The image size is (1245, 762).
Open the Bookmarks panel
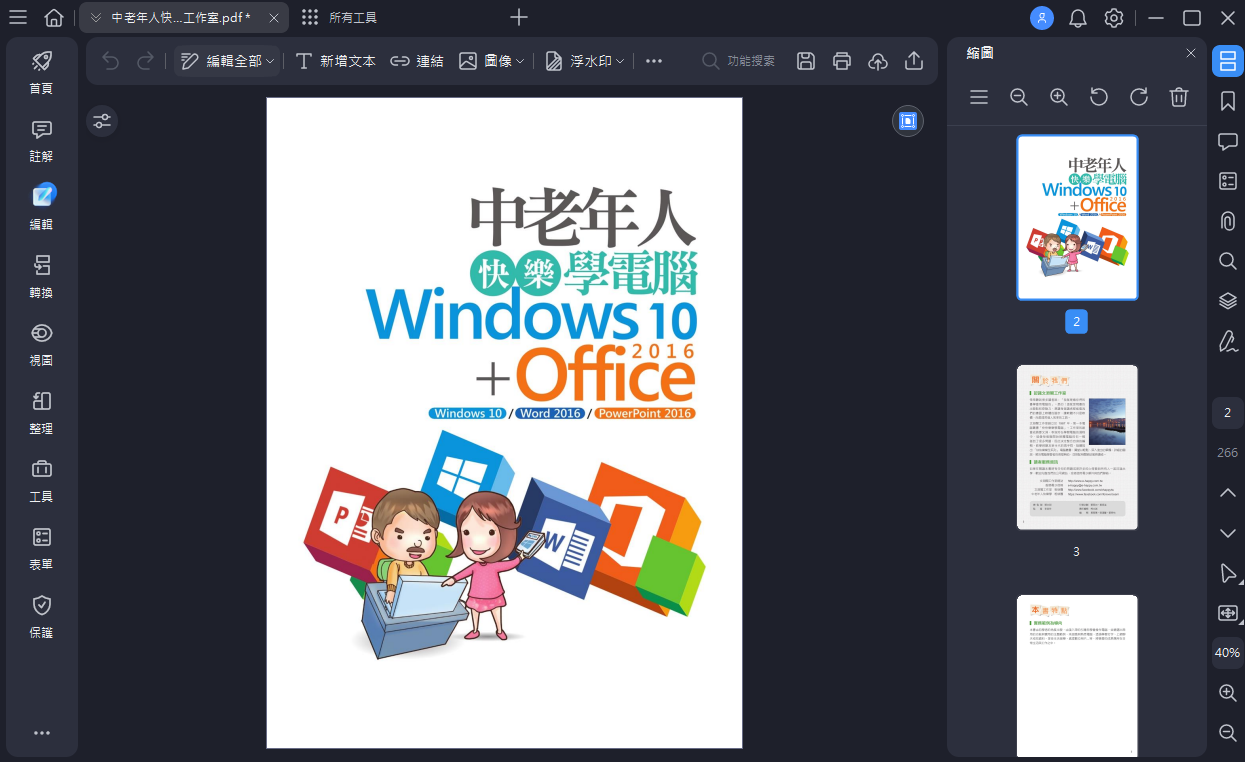(1228, 101)
